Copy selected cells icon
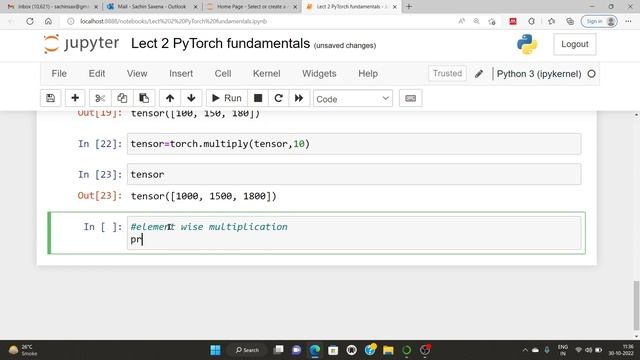Screen dimensions: 640x360 pyautogui.click(x=122, y=98)
